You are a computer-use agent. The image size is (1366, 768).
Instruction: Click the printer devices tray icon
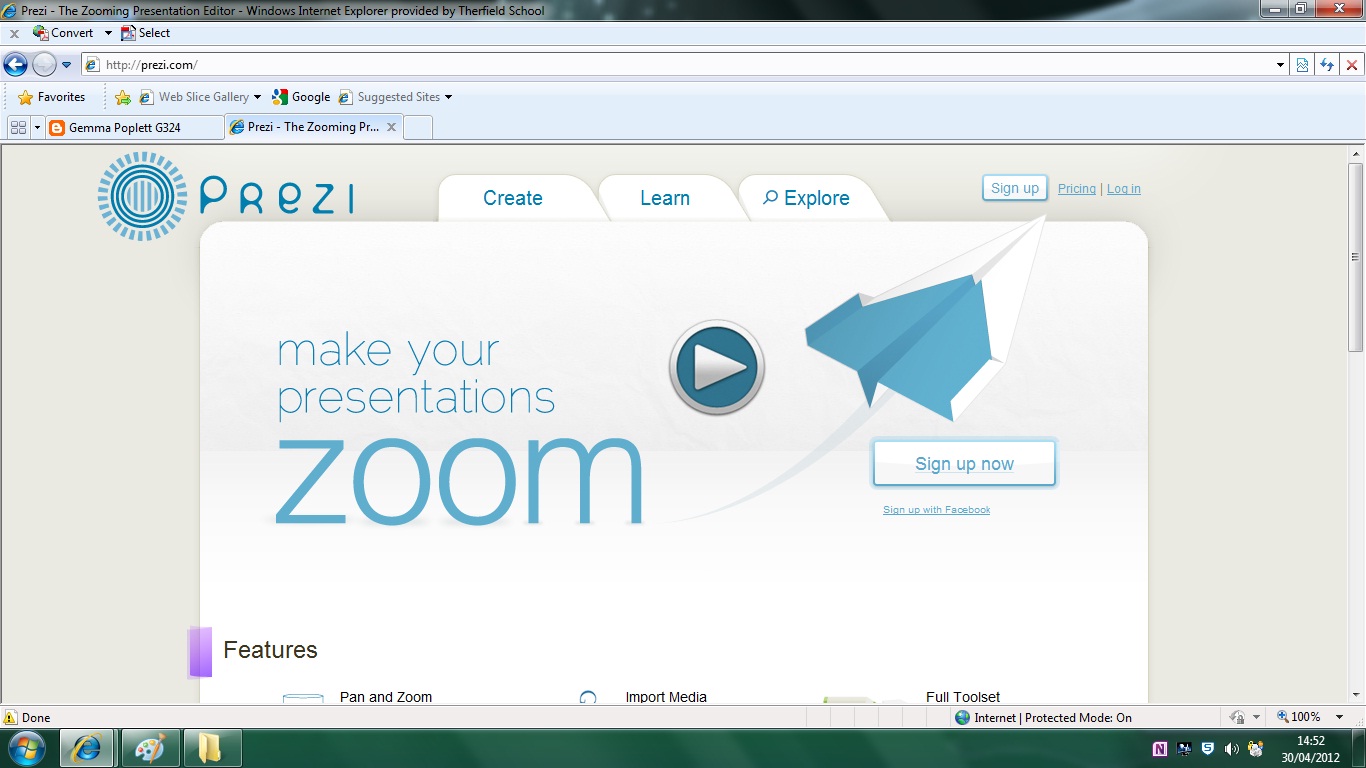pos(1256,748)
